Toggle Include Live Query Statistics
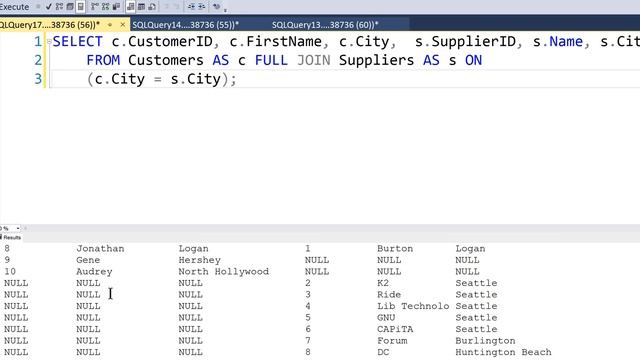Screen dimensions: 640x360 (105, 7)
